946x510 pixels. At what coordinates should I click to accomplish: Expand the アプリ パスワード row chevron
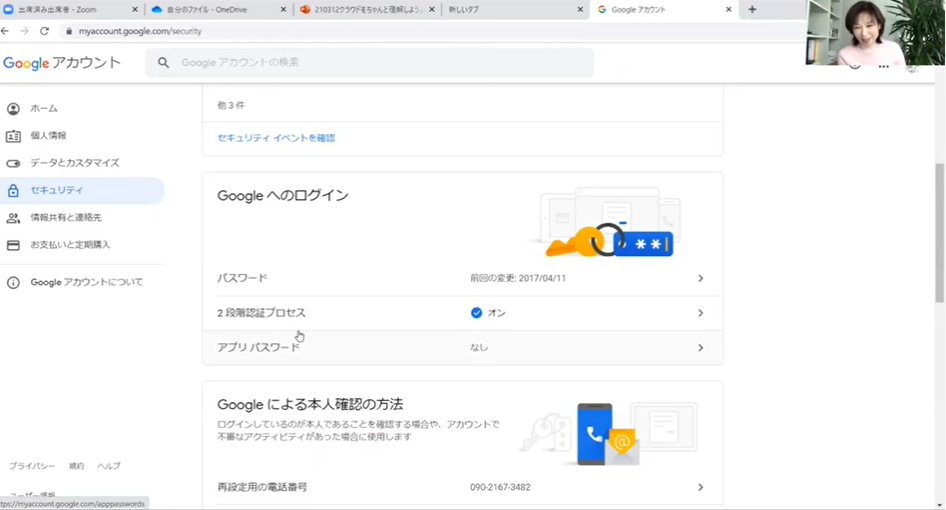[x=700, y=348]
